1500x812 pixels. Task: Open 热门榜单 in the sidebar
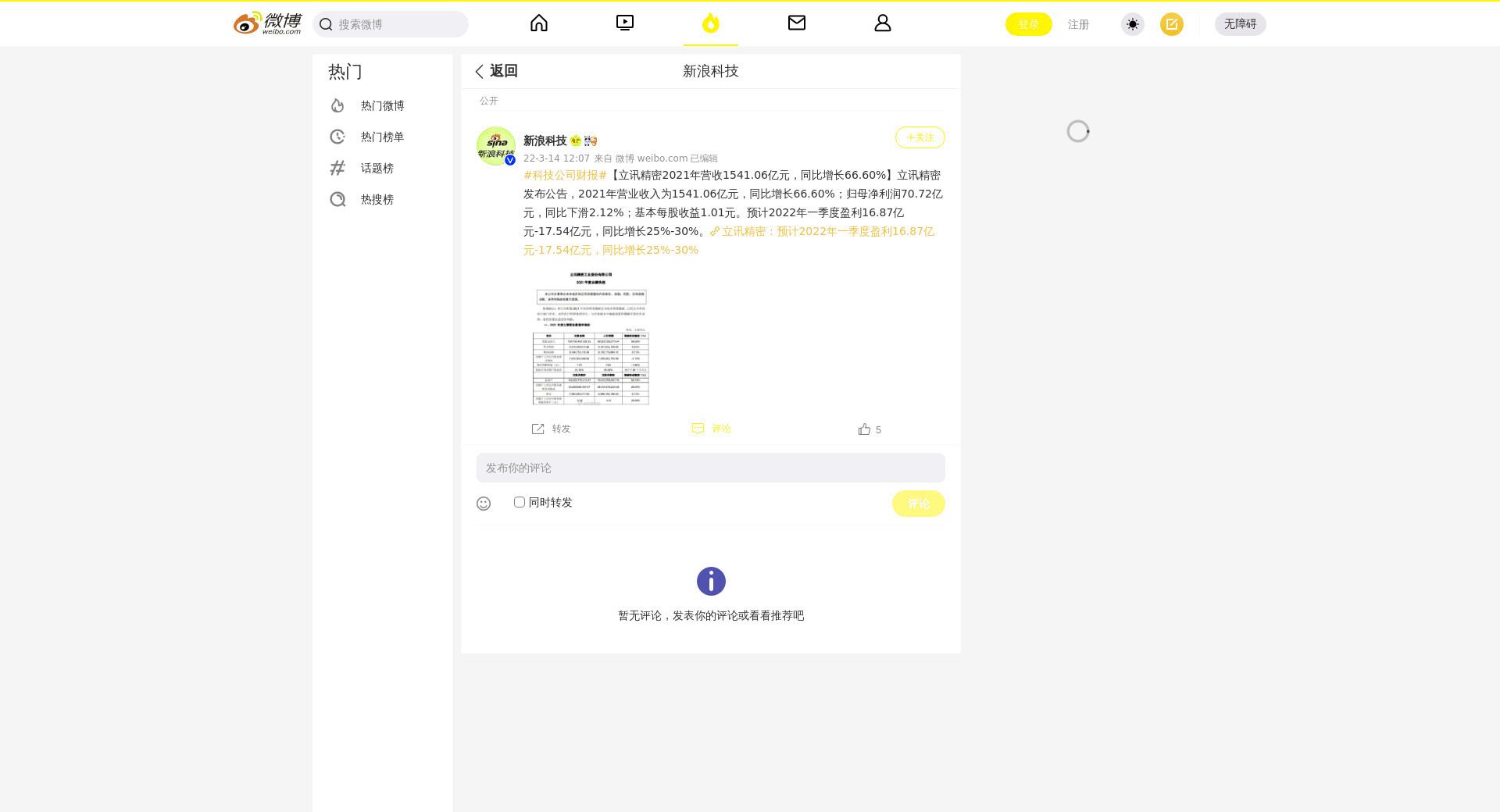[383, 137]
